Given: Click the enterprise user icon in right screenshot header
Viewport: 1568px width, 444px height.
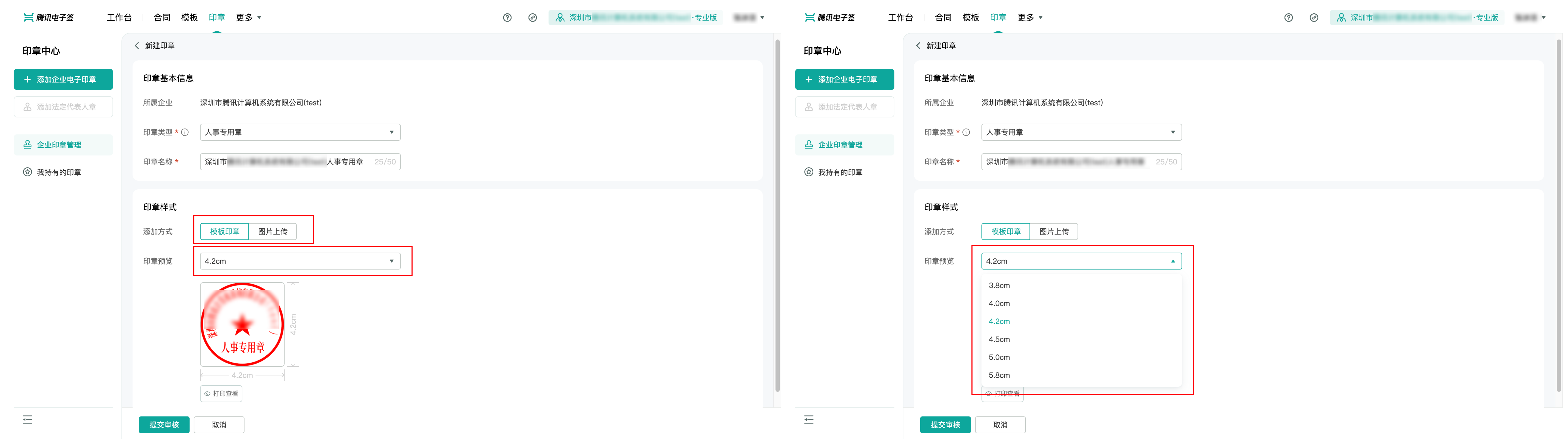Looking at the screenshot, I should click(x=1341, y=18).
